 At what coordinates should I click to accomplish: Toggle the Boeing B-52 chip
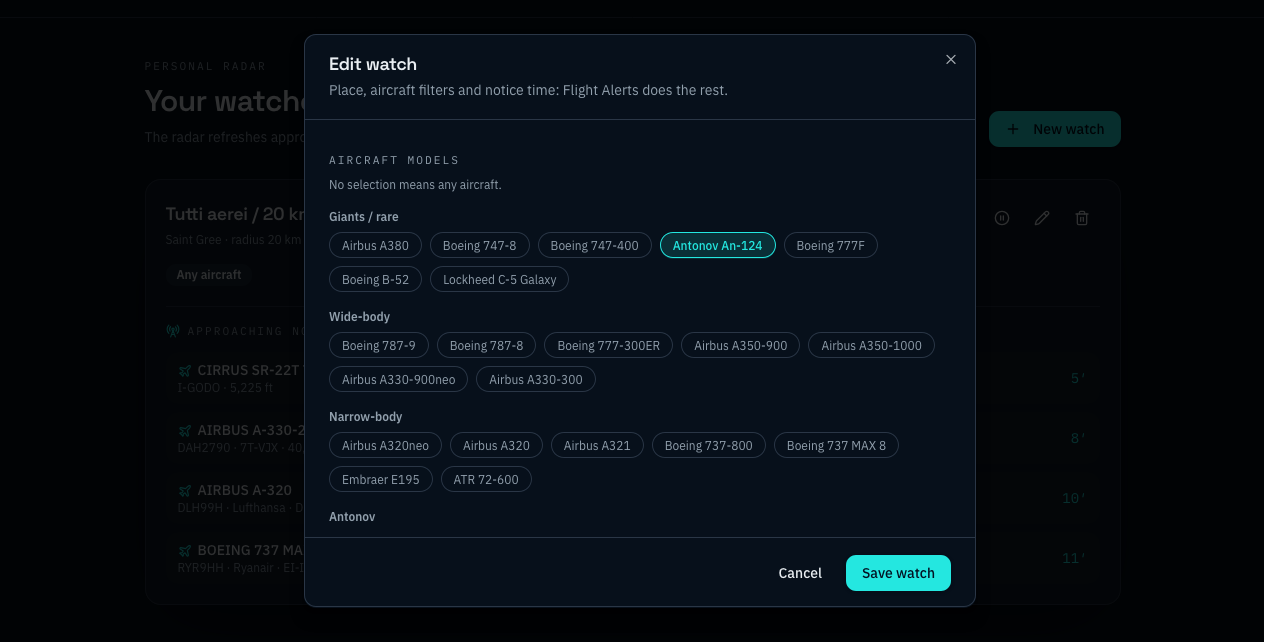[x=375, y=279]
